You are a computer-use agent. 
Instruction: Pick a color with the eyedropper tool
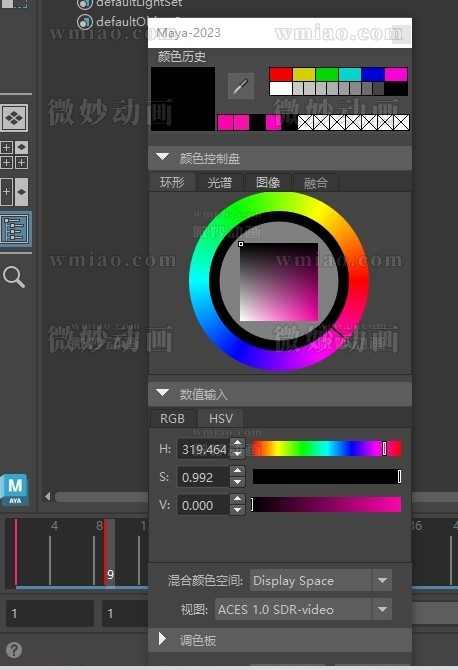(x=241, y=86)
